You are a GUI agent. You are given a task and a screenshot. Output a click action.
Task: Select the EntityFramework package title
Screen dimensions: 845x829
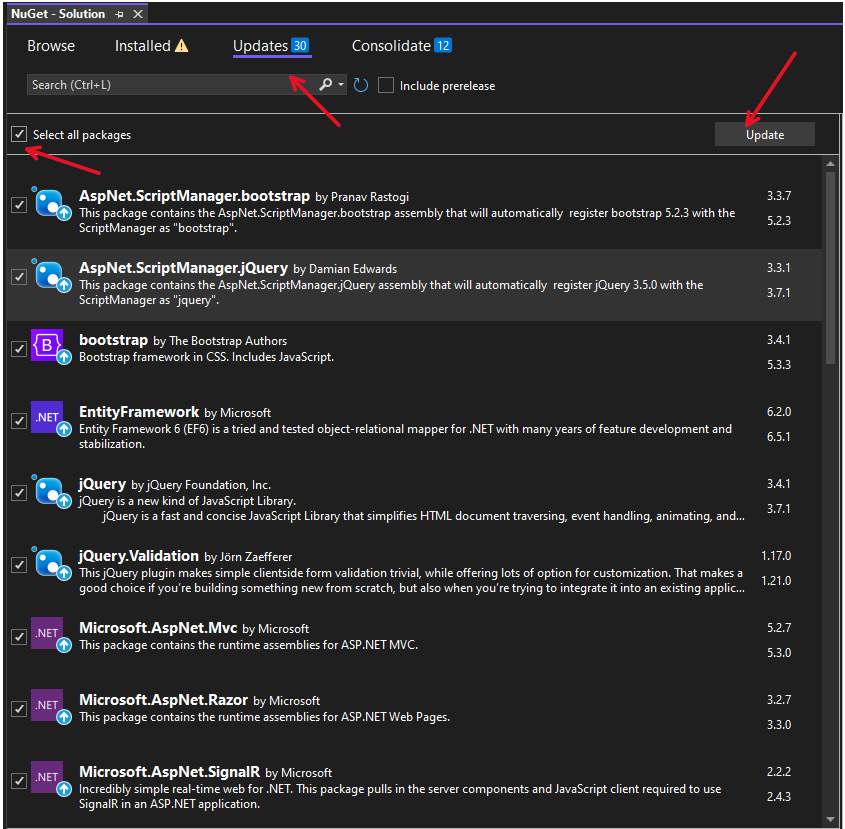pyautogui.click(x=139, y=412)
